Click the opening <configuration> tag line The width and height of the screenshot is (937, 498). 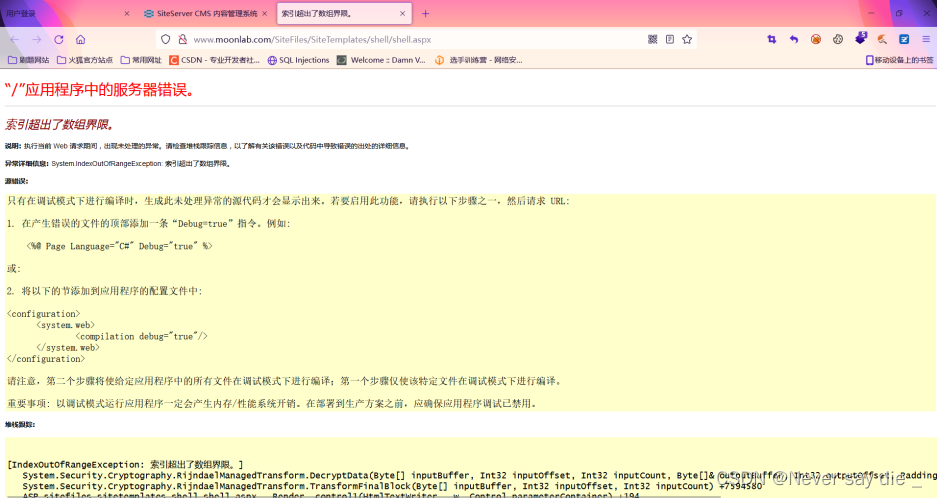tap(44, 313)
